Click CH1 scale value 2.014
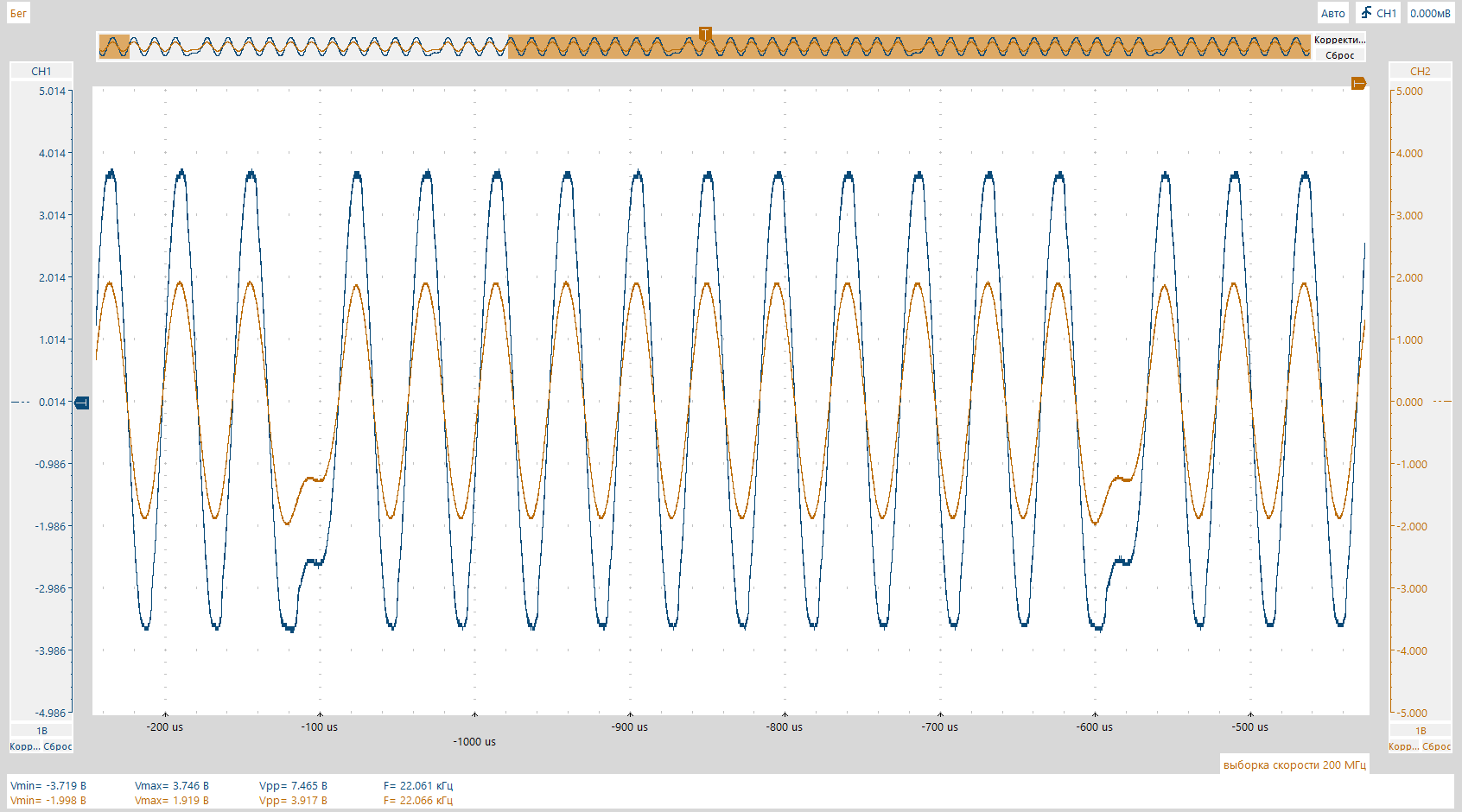The image size is (1462, 812). pyautogui.click(x=52, y=277)
